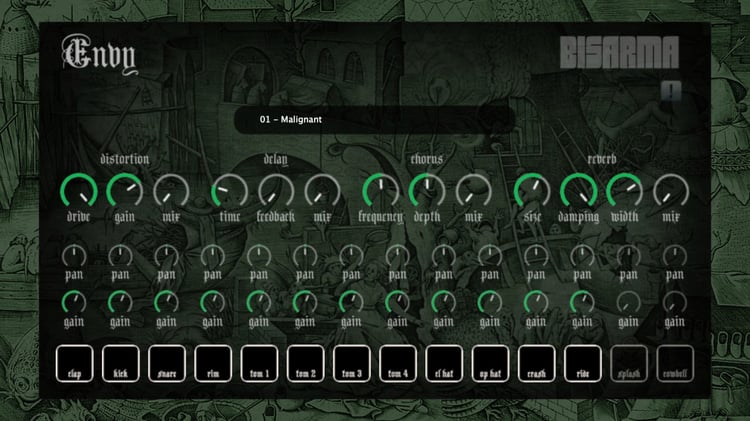
Task: Click the distortion gain knob
Action: (125, 191)
